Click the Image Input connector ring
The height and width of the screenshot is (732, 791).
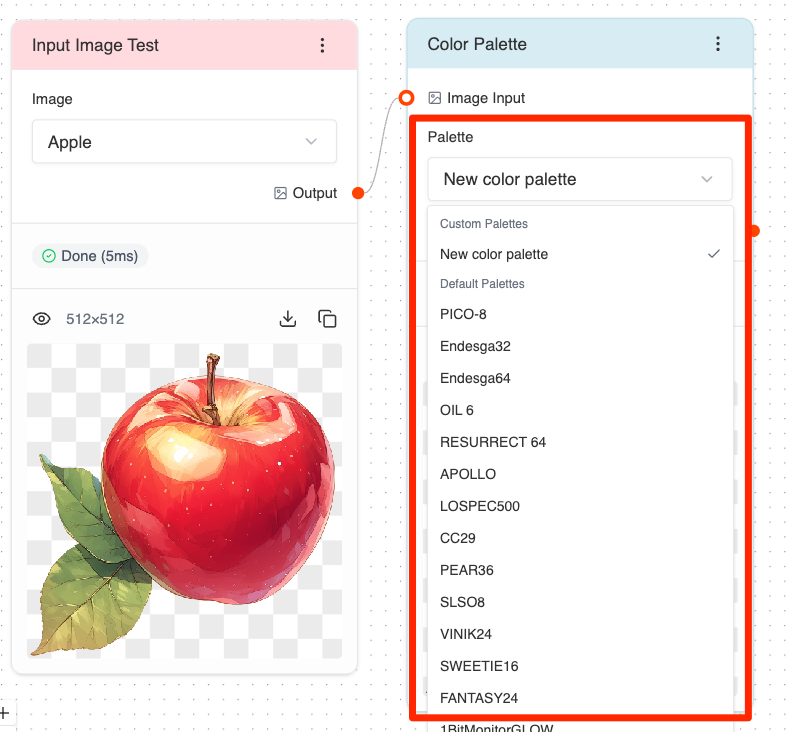[406, 98]
